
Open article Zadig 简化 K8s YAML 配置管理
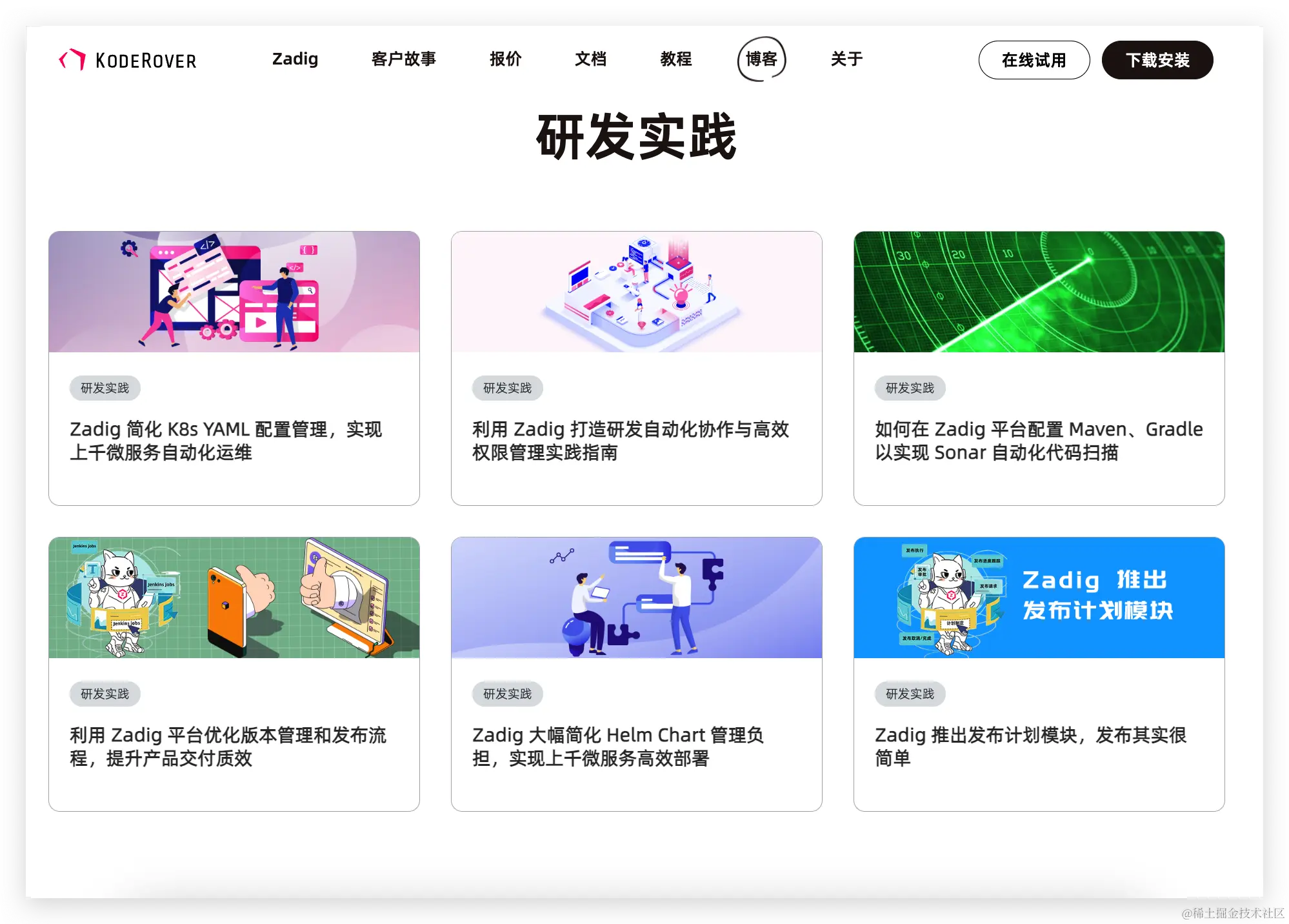click(226, 441)
